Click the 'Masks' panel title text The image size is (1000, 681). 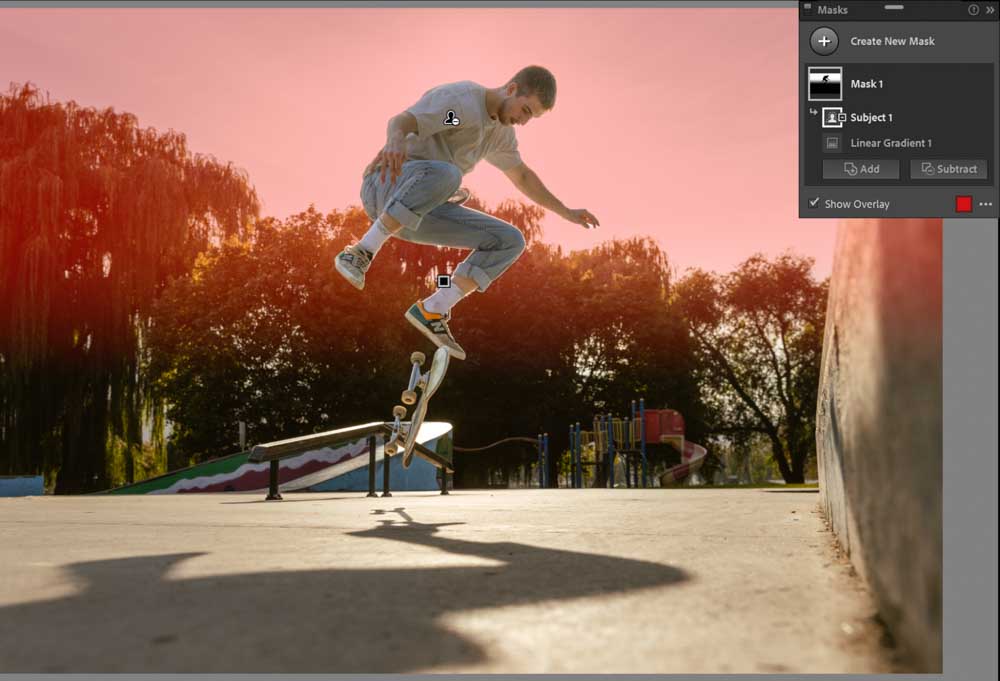(x=832, y=10)
